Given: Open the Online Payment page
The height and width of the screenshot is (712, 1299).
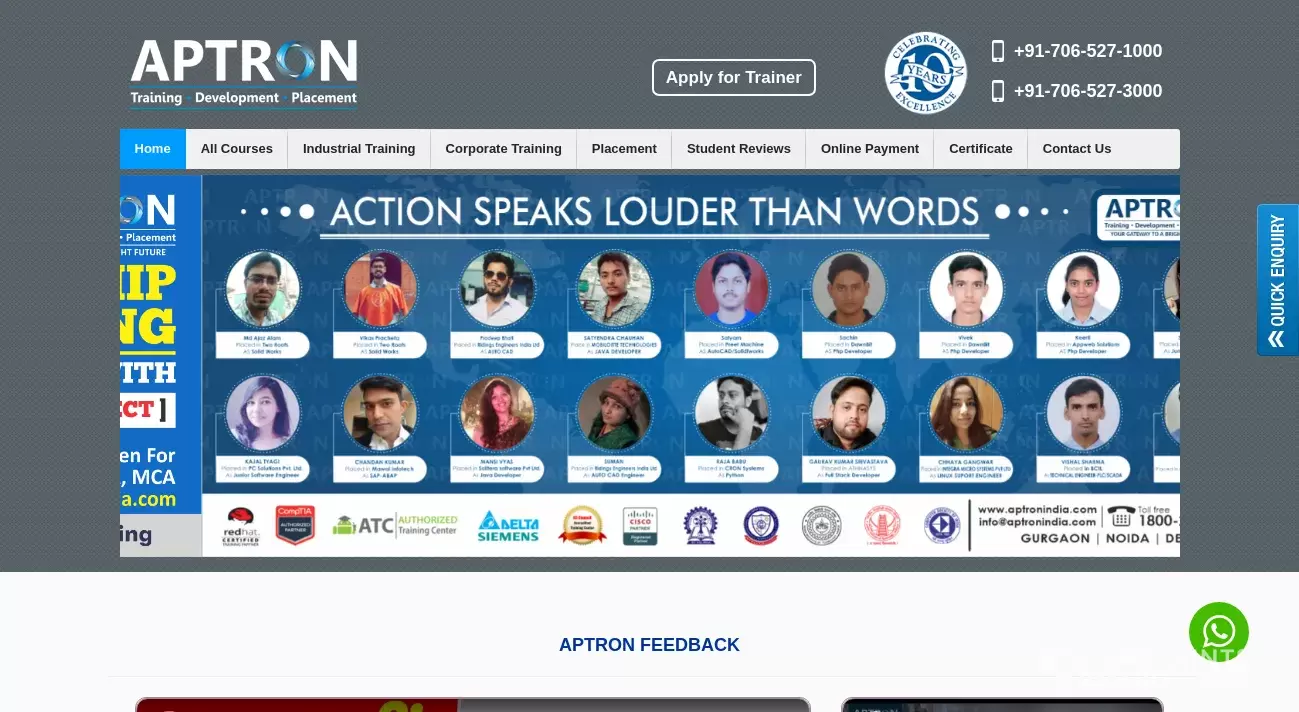Looking at the screenshot, I should coord(870,149).
